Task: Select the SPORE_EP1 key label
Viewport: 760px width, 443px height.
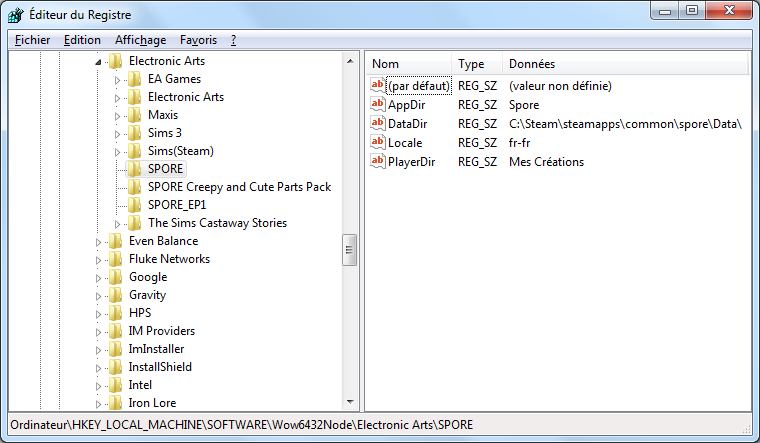Action: 177,205
